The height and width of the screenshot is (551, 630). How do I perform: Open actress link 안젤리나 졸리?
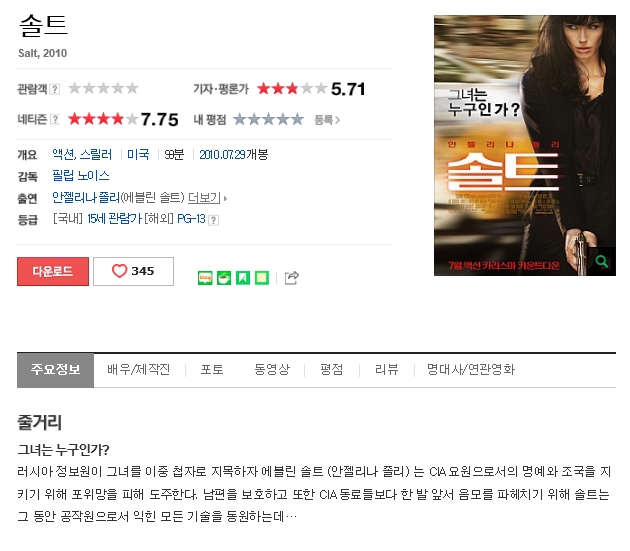[x=86, y=197]
